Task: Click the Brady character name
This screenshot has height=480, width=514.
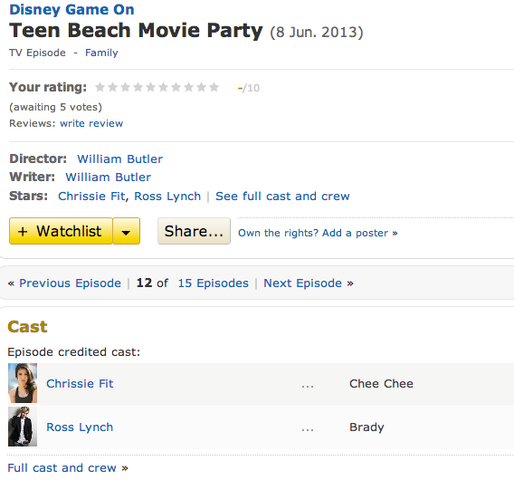Action: pos(367,427)
